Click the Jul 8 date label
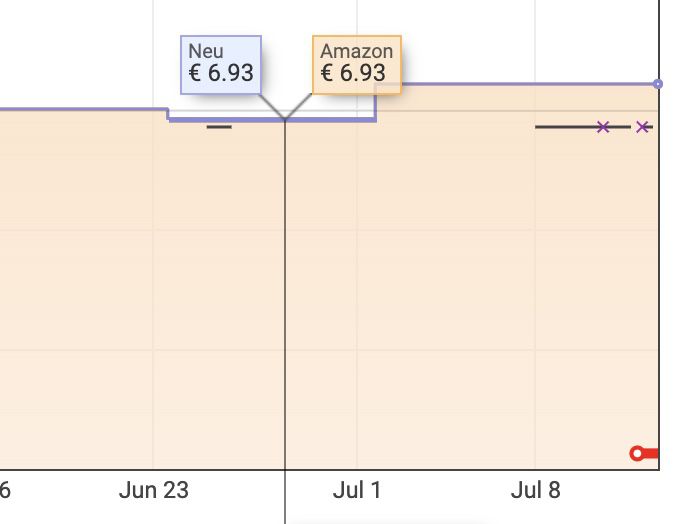678x524 pixels. pyautogui.click(x=535, y=490)
